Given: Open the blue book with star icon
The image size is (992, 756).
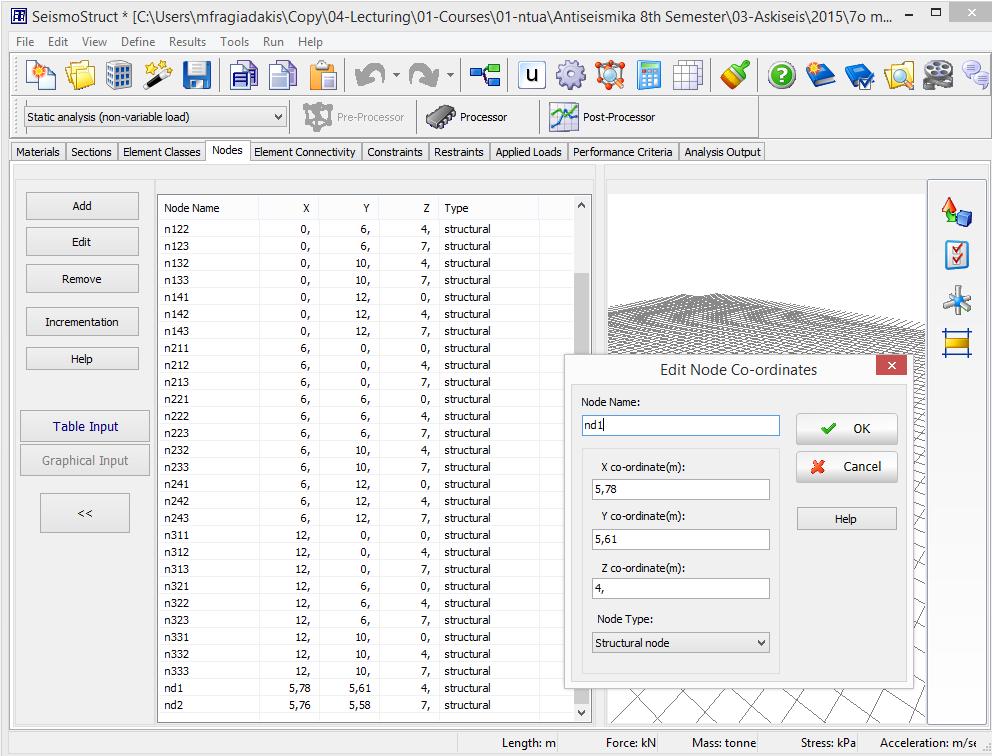Looking at the screenshot, I should (x=821, y=75).
